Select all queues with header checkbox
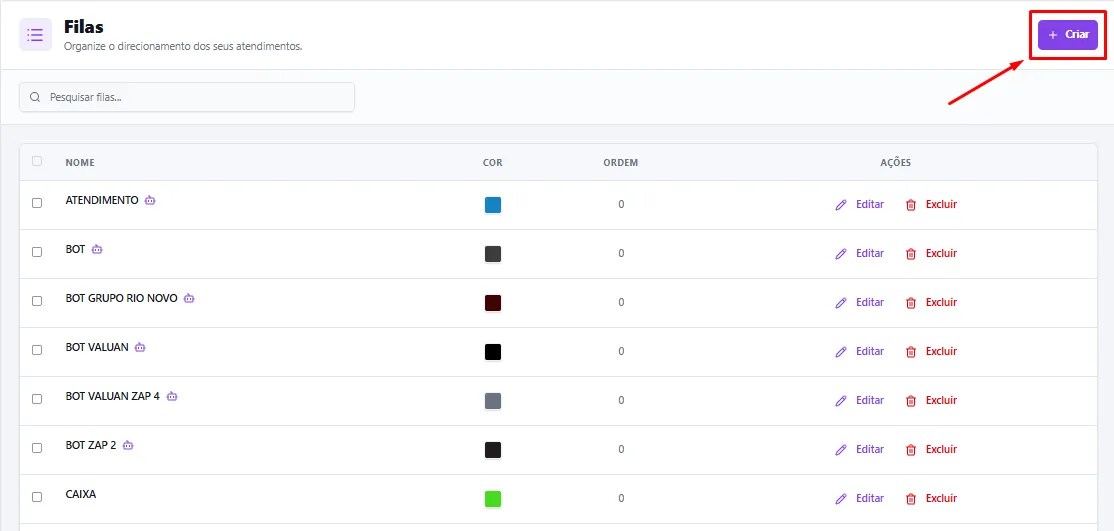Screen dimensions: 1114x531 click(37, 161)
